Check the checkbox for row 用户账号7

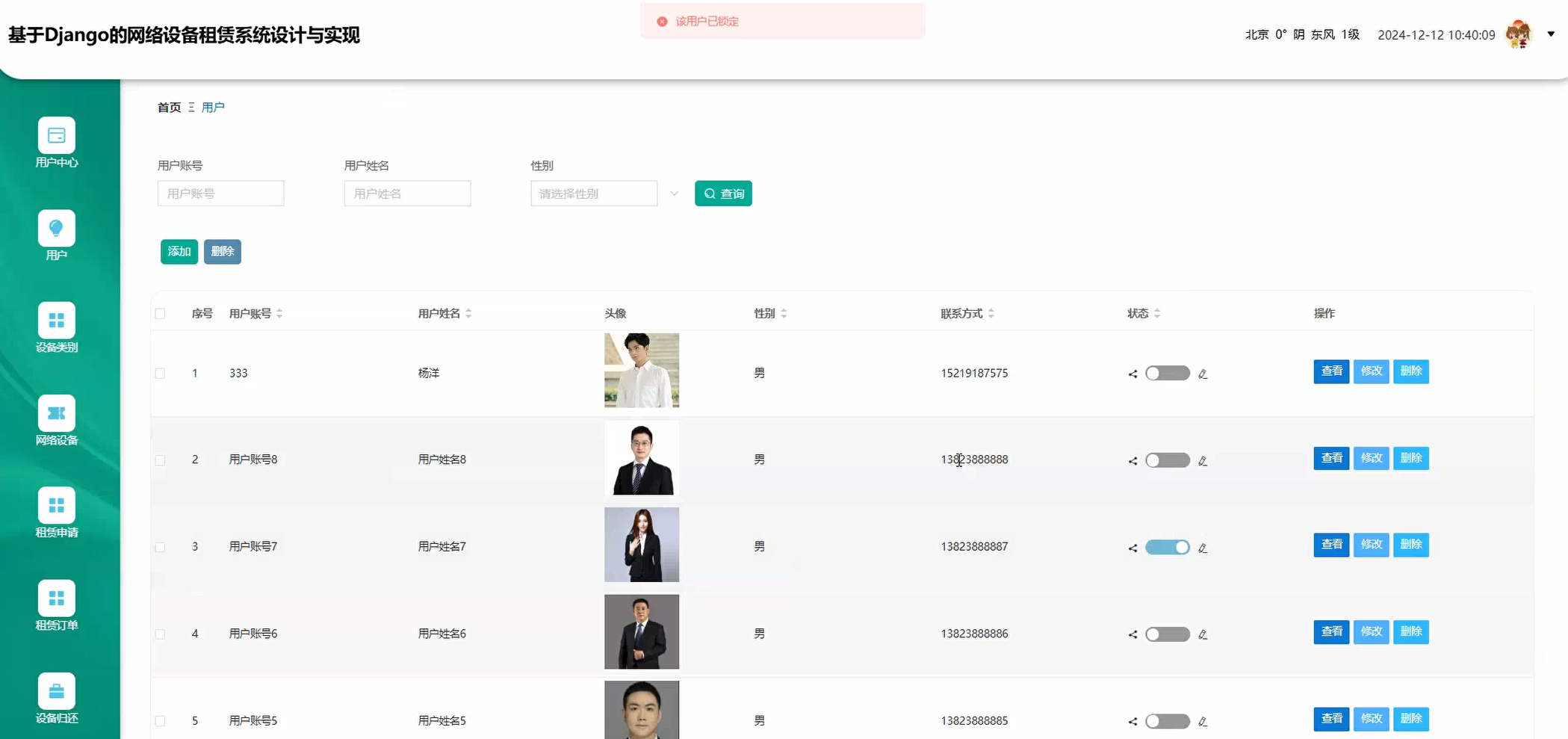pos(160,547)
